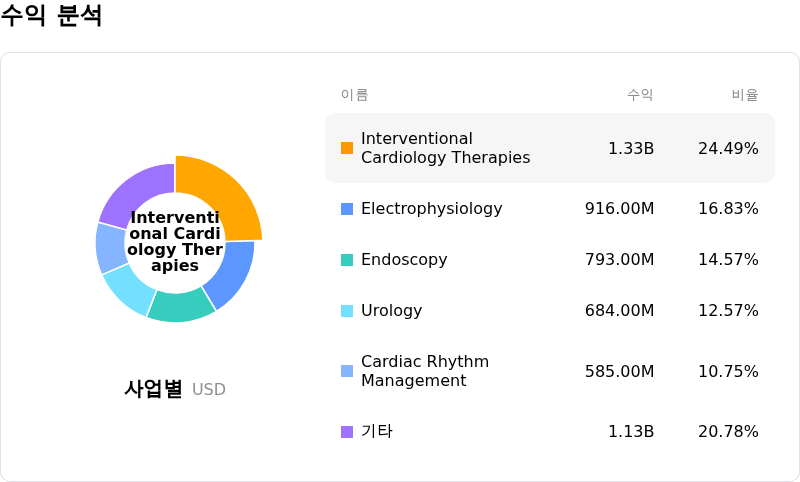Click the 수익 column header
The width and height of the screenshot is (800, 482).
click(x=640, y=94)
